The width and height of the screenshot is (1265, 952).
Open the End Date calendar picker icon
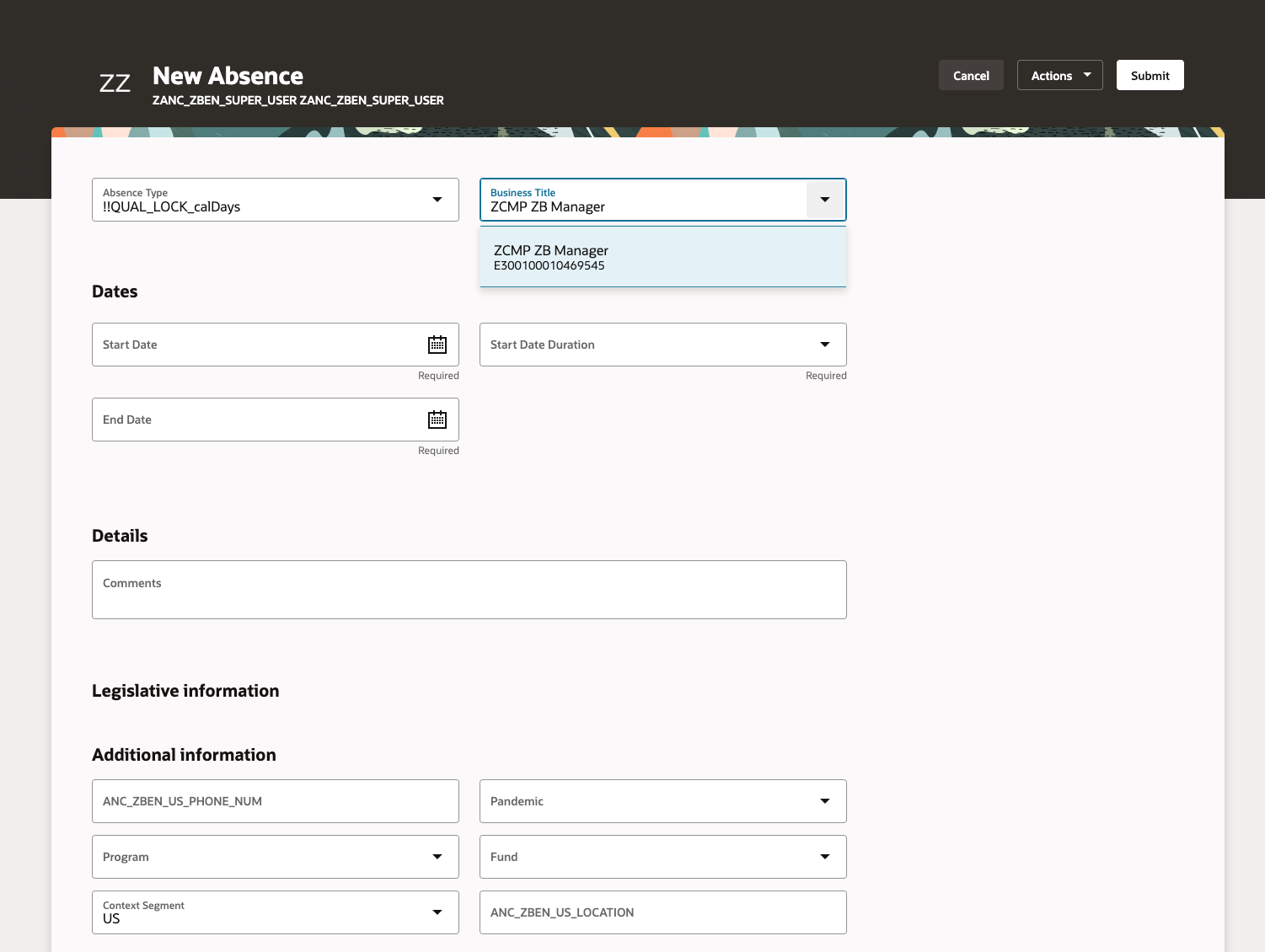pos(437,420)
